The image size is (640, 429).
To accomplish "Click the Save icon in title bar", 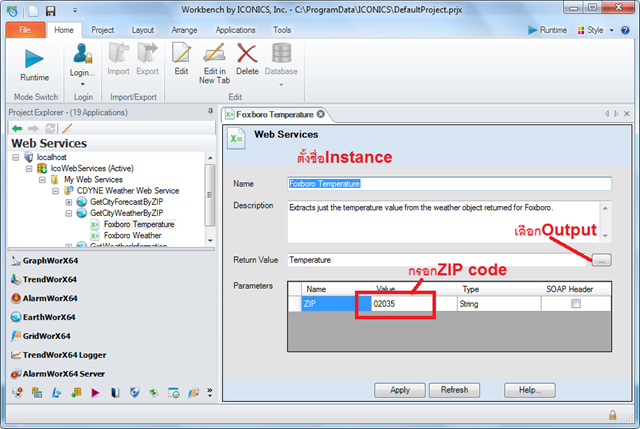I will point(51,11).
